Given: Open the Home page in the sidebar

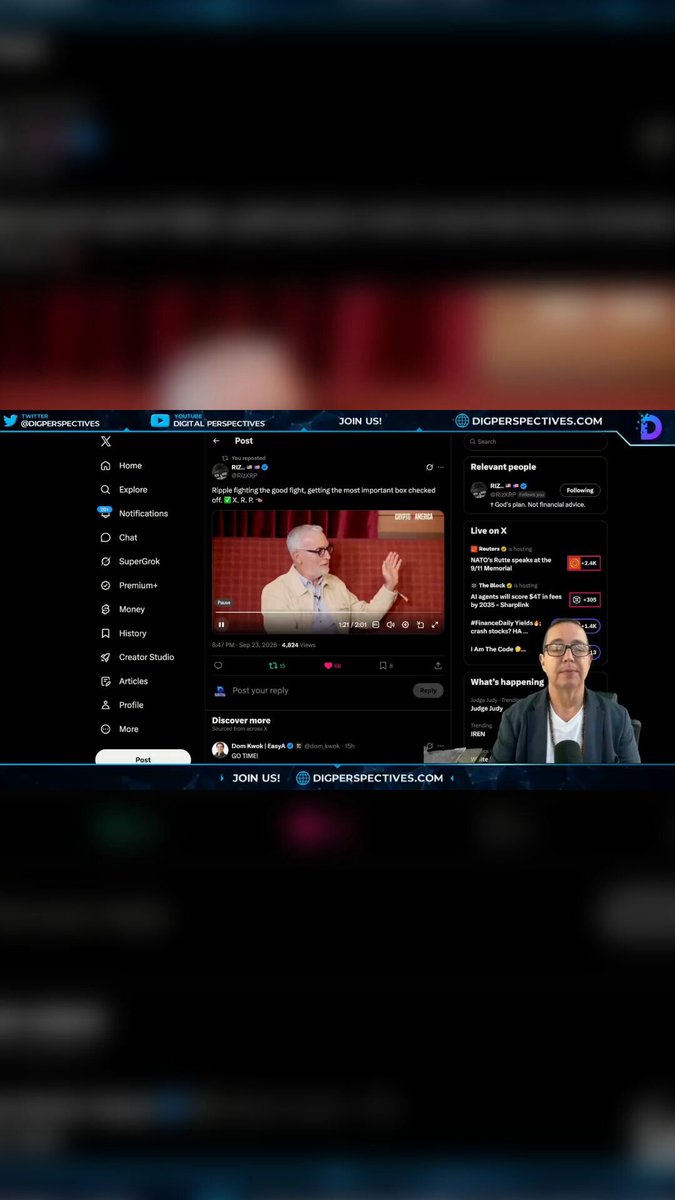Looking at the screenshot, I should pos(121,466).
